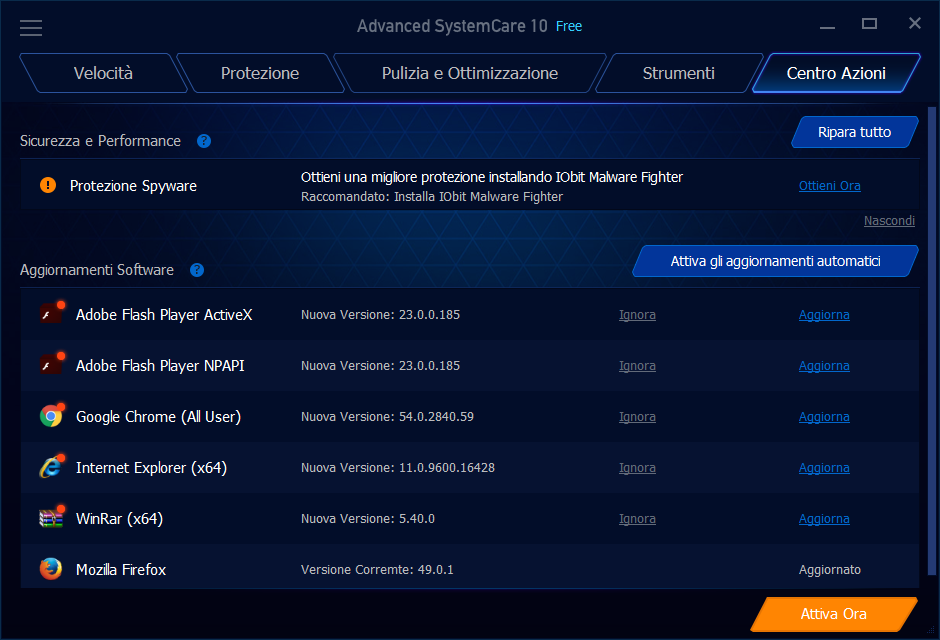Click the 'Mozilla Firefox' name label
This screenshot has width=940, height=640.
pos(121,569)
